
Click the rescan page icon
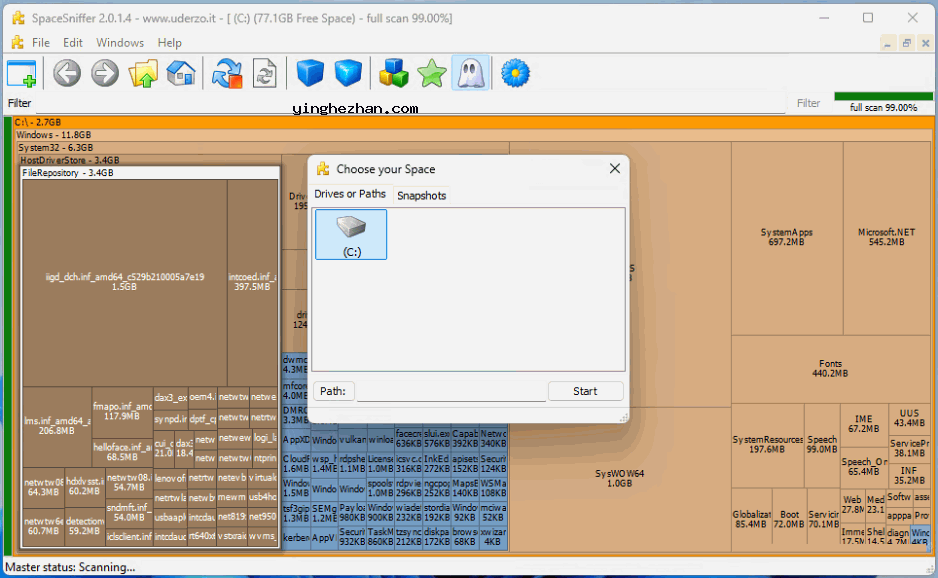coord(265,74)
